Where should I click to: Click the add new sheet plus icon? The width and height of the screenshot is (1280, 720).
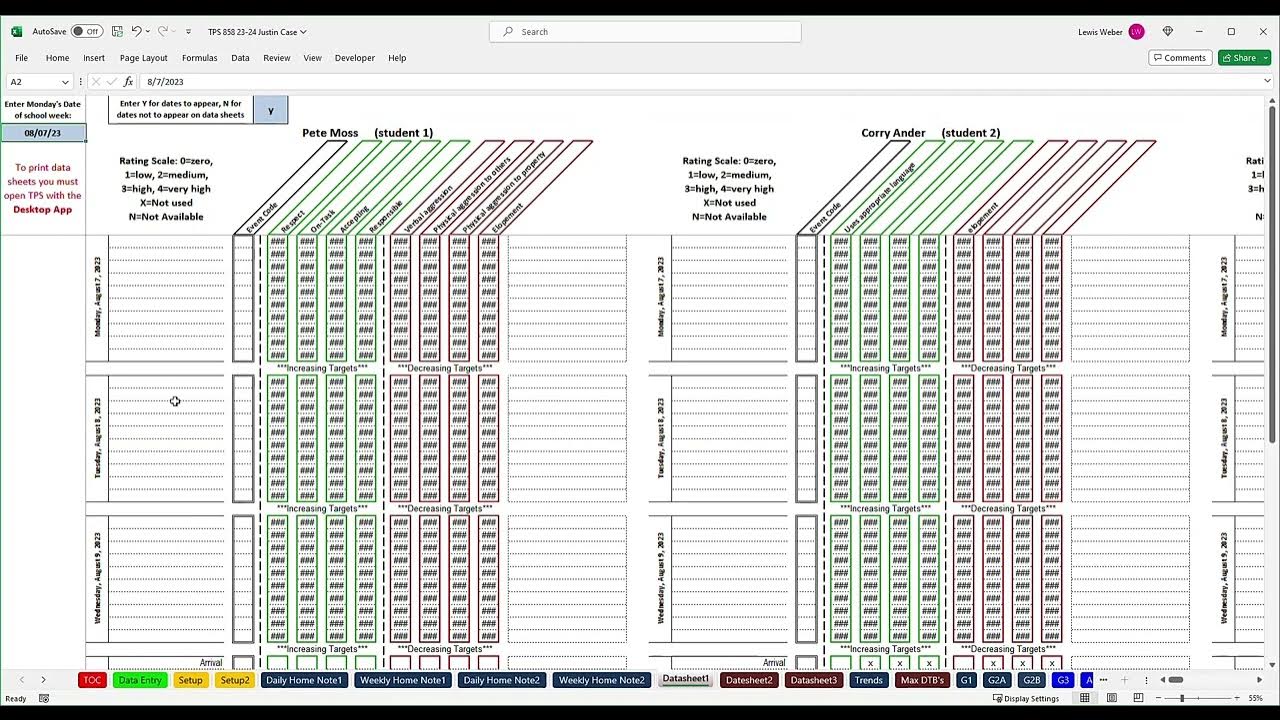pos(1124,680)
